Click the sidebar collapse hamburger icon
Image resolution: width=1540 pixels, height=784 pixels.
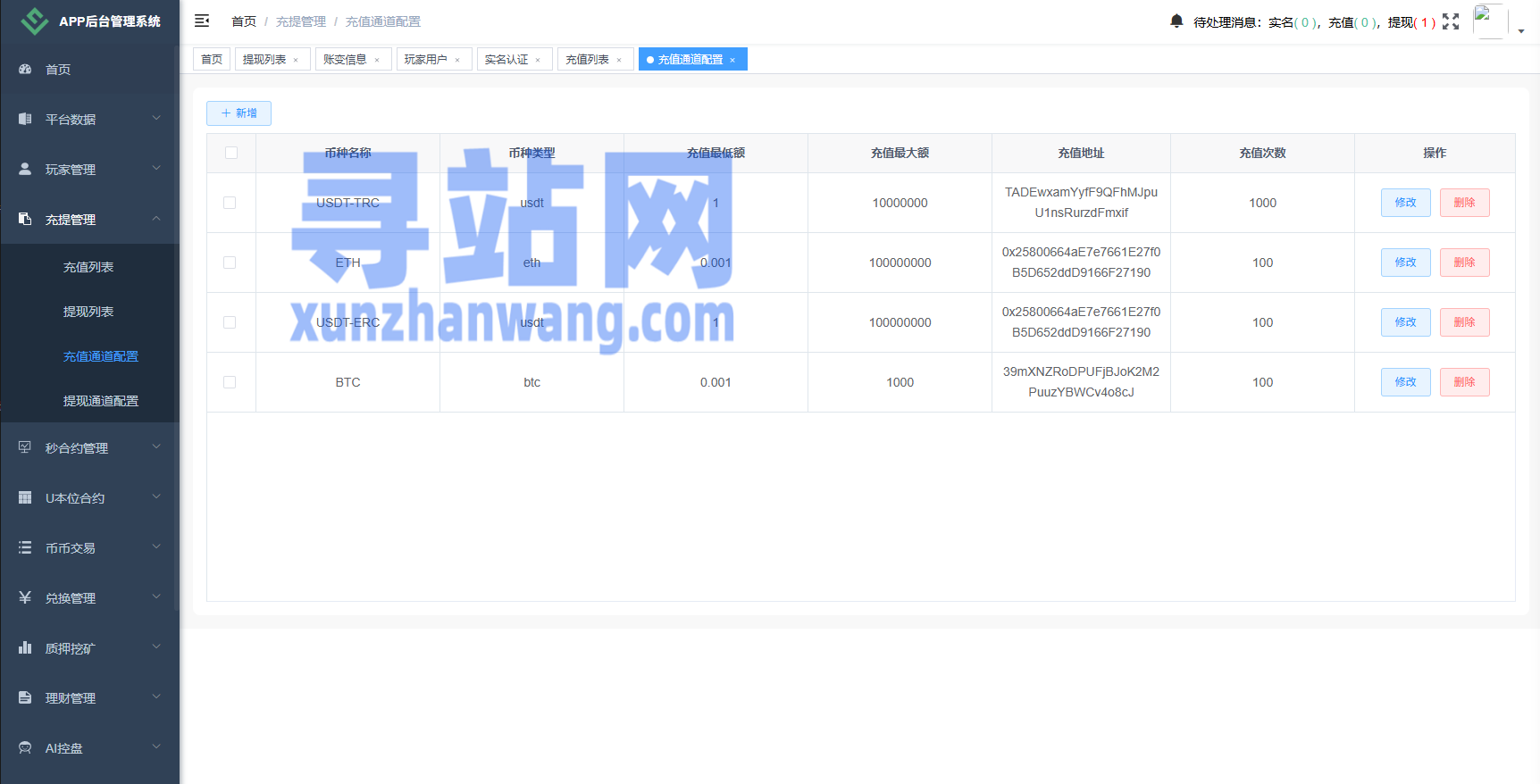coord(202,21)
